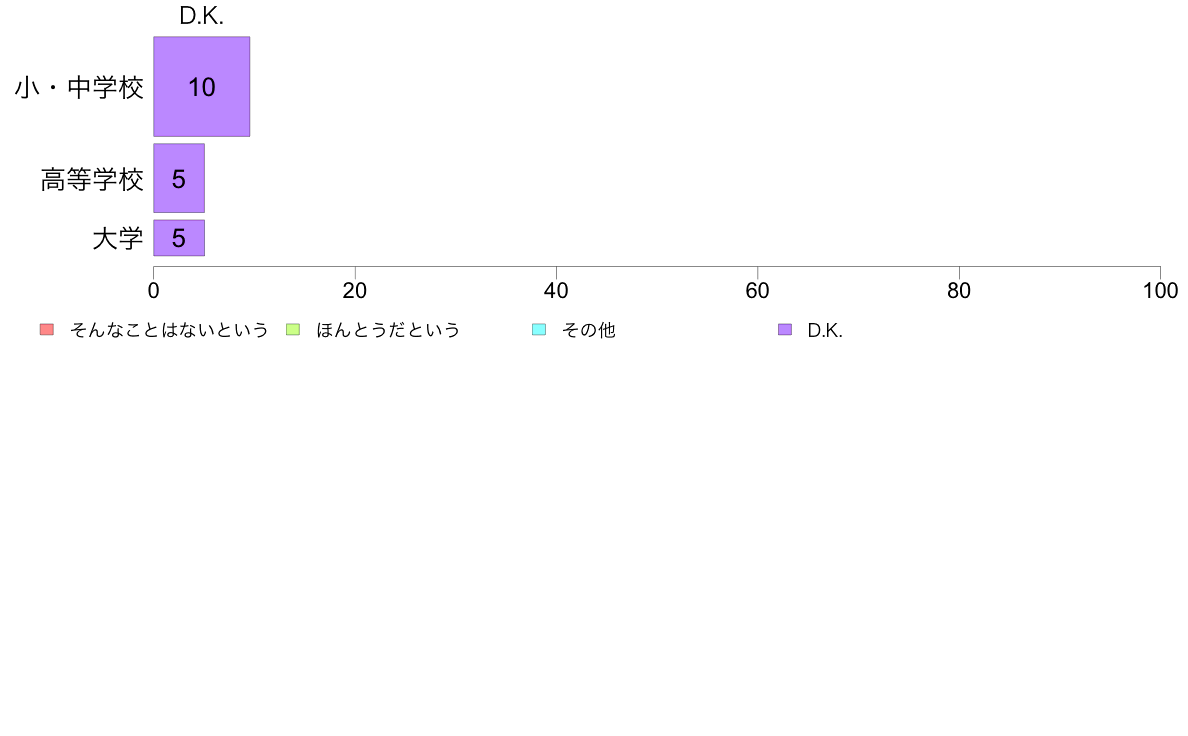Click the green legend swatch for ほんとうだという
This screenshot has height=736, width=1188.
(293, 330)
